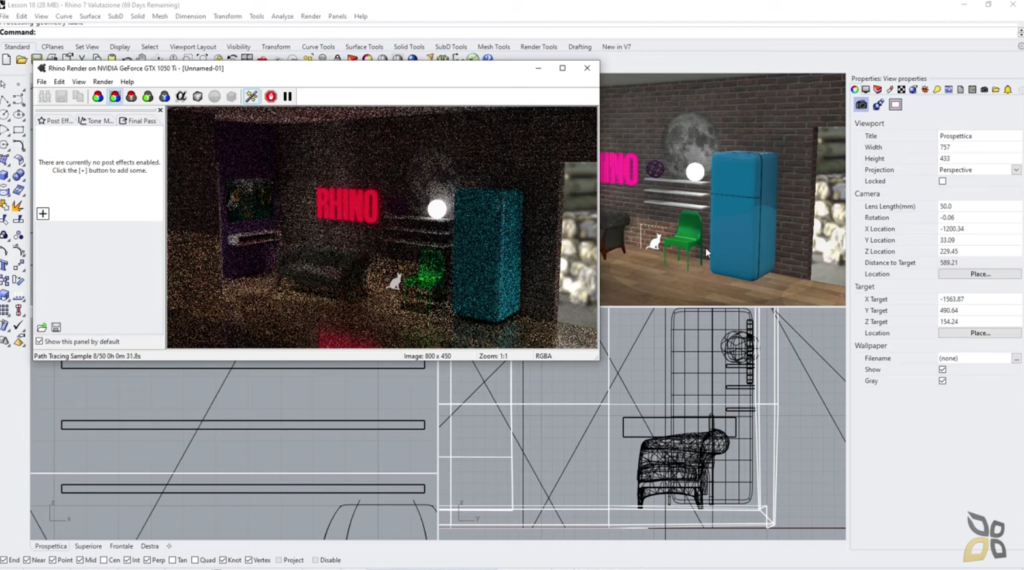Toggle the End osnap checkbox
The height and width of the screenshot is (570, 1024).
pos(4,560)
